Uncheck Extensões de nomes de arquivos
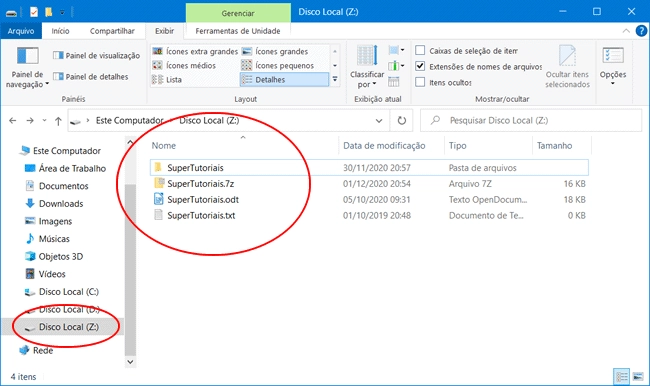650x386 pixels. [x=420, y=66]
